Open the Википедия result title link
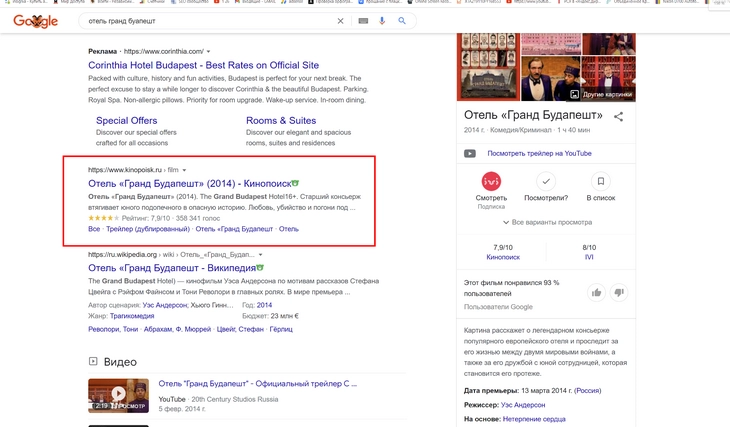The height and width of the screenshot is (427, 730). pos(172,268)
